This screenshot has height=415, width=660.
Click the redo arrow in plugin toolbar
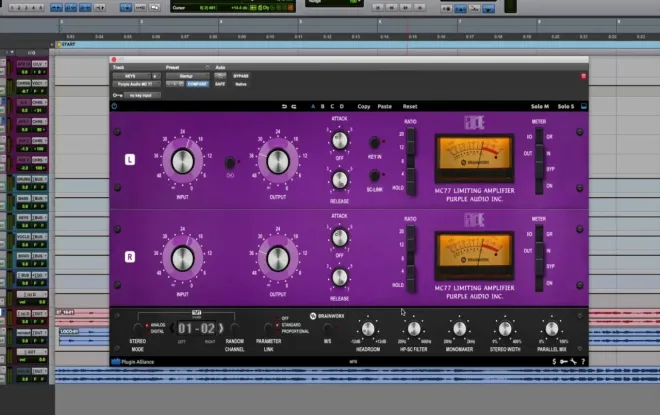tap(294, 106)
